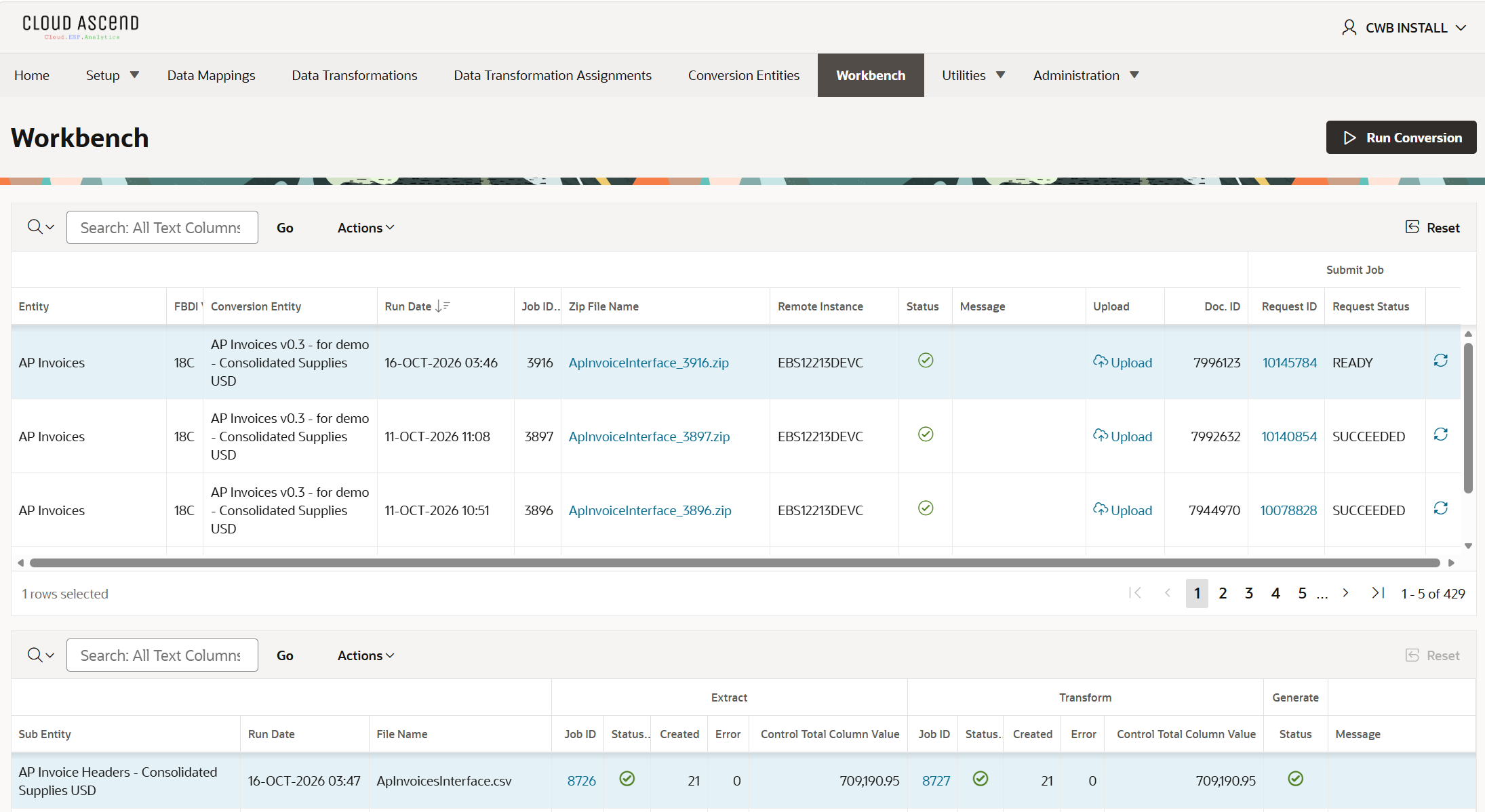
Task: Click green status check for job 3916
Action: point(926,361)
